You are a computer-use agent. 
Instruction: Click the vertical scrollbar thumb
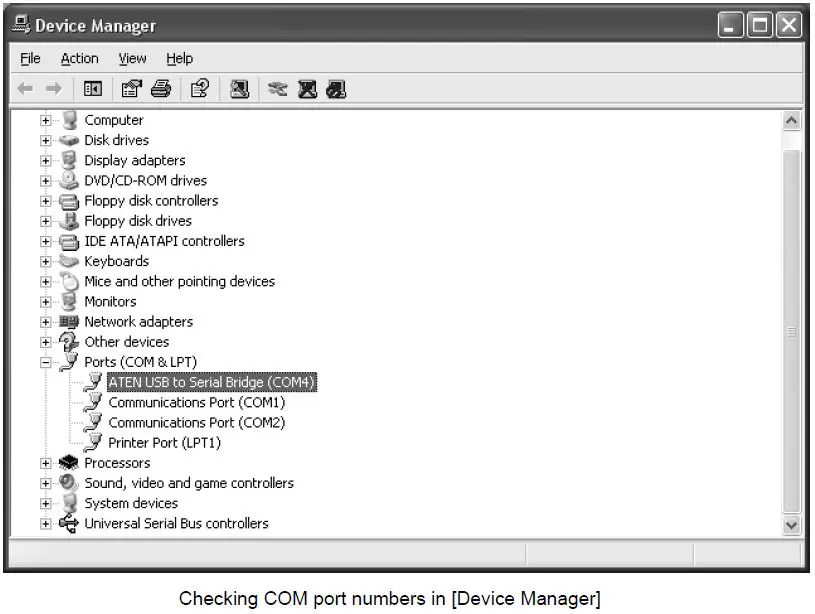tap(792, 331)
